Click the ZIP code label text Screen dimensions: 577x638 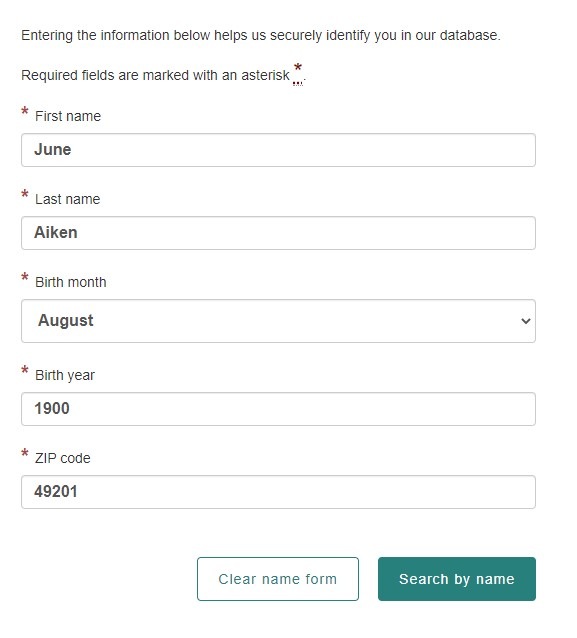[63, 458]
